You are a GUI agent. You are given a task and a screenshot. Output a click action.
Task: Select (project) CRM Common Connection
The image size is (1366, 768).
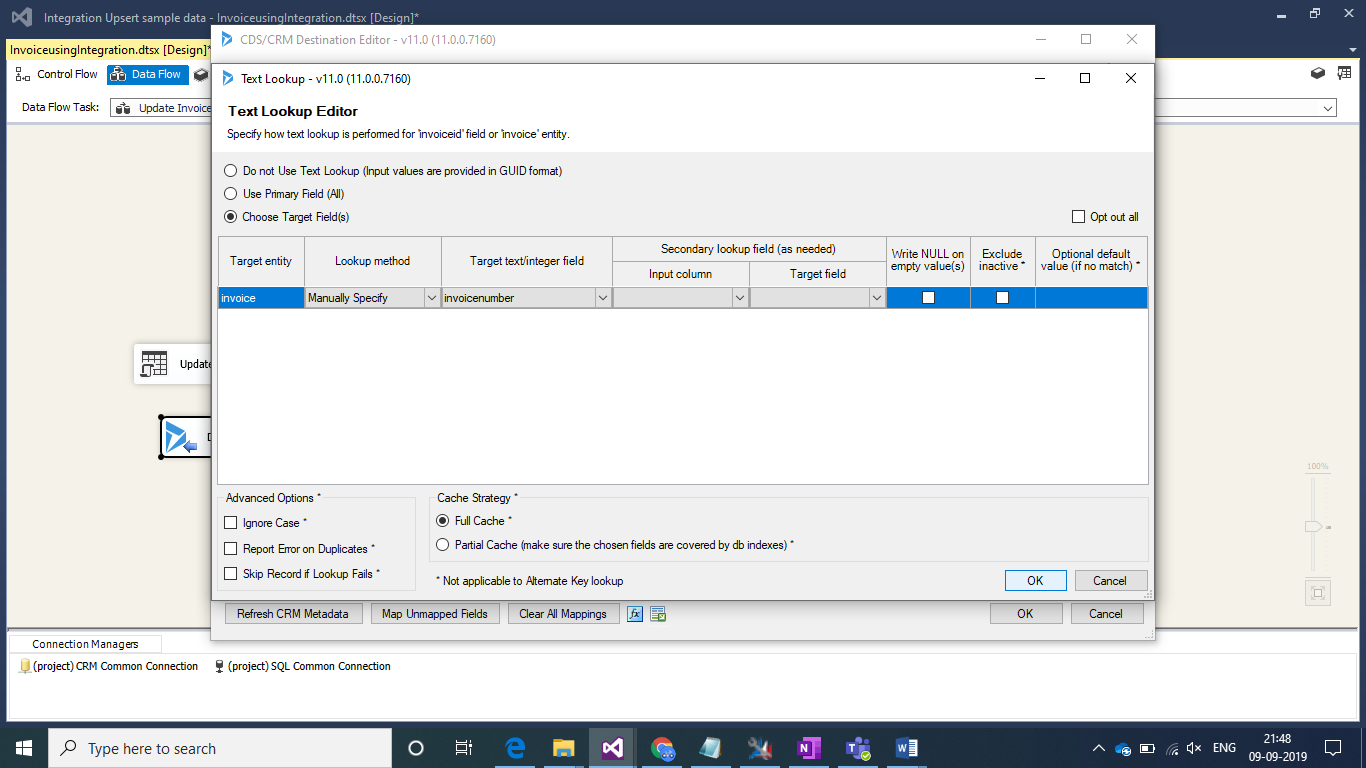[x=109, y=666]
